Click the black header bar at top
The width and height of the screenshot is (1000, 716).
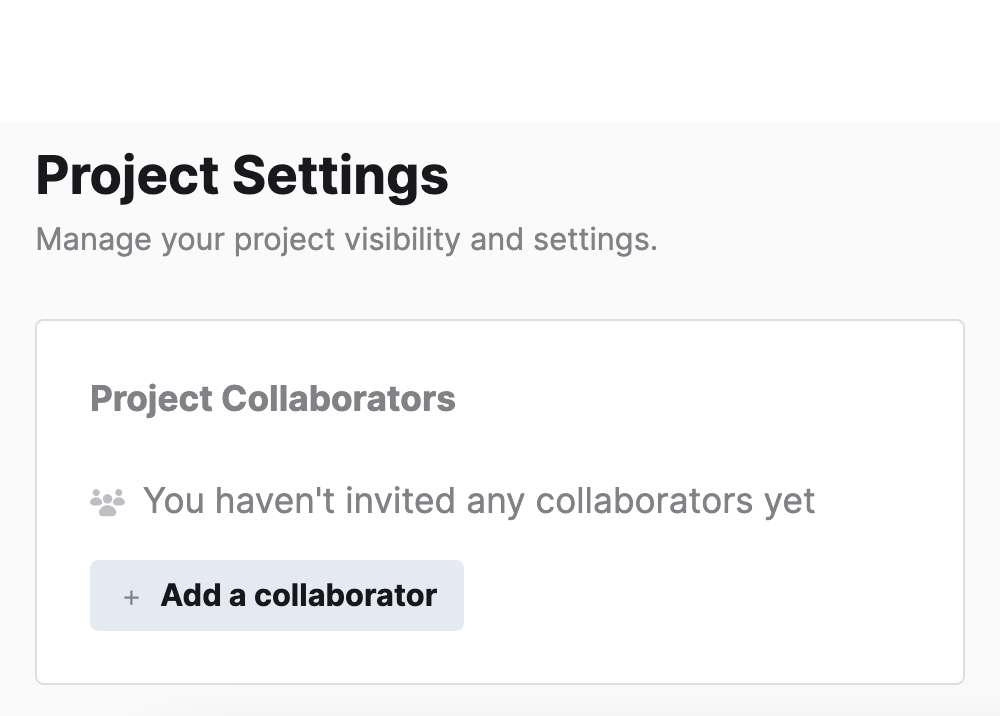pos(500,60)
